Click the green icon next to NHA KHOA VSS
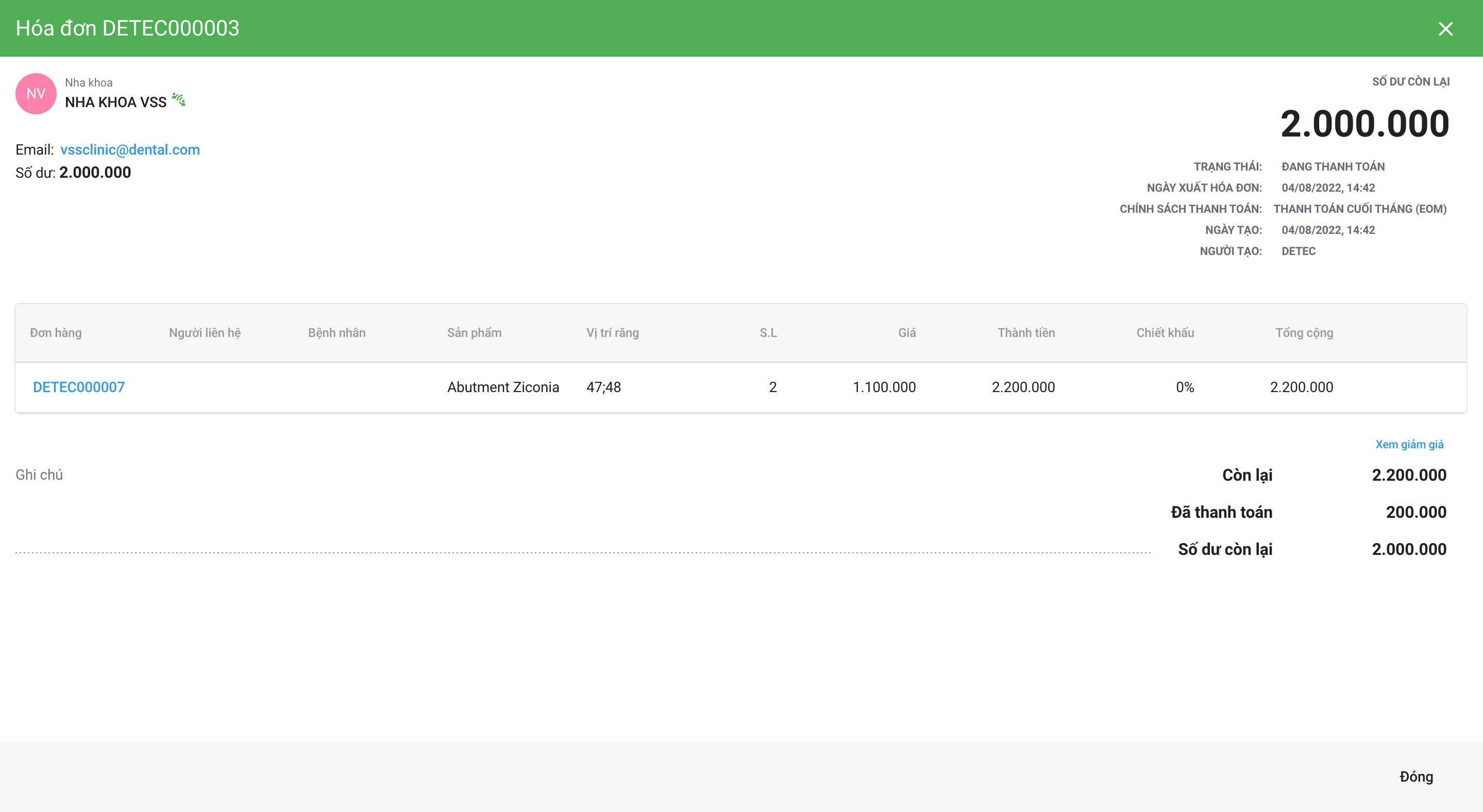Viewport: 1483px width, 812px height. click(x=179, y=100)
